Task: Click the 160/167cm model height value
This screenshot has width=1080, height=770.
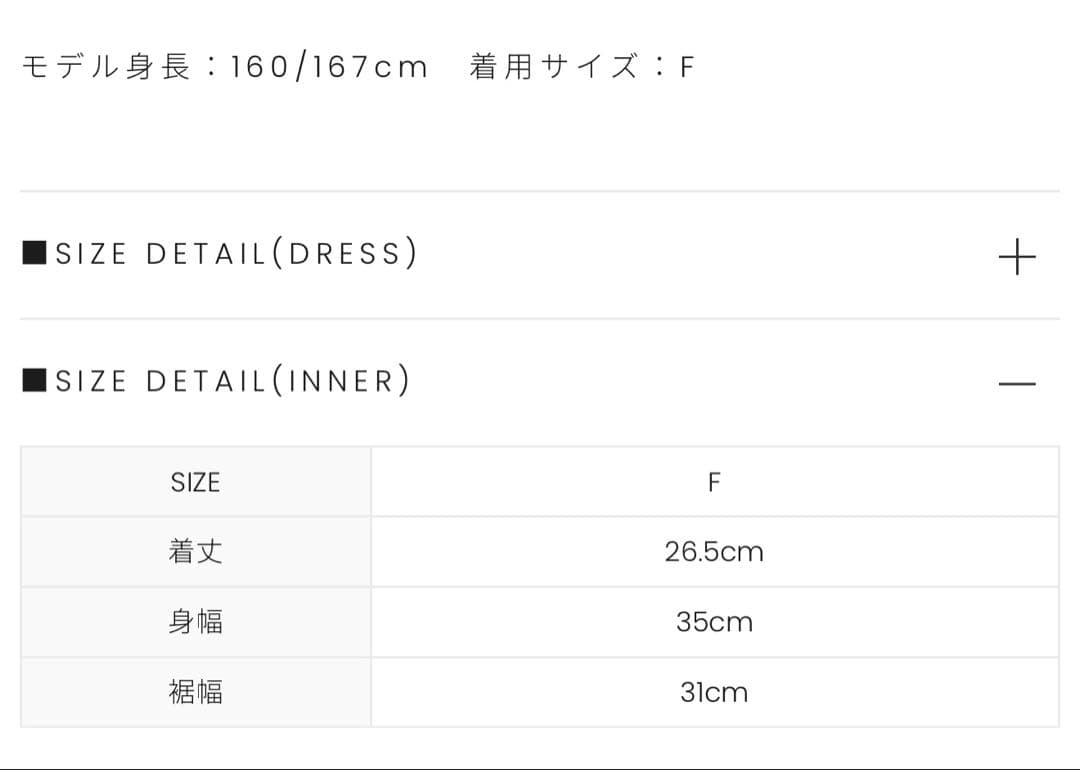Action: (x=329, y=67)
